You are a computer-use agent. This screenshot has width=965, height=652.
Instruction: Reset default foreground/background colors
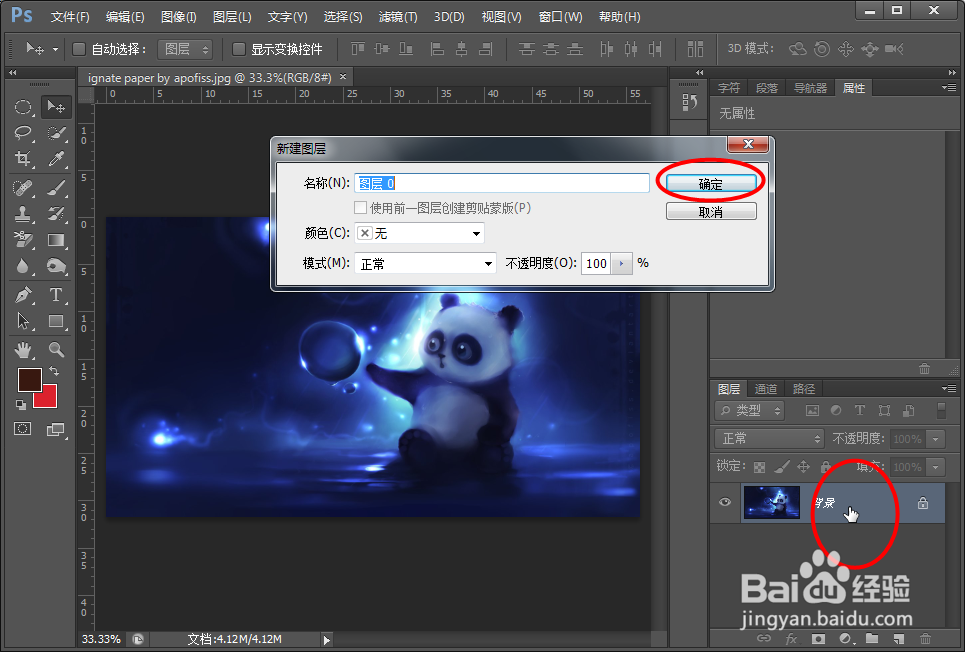[x=21, y=404]
